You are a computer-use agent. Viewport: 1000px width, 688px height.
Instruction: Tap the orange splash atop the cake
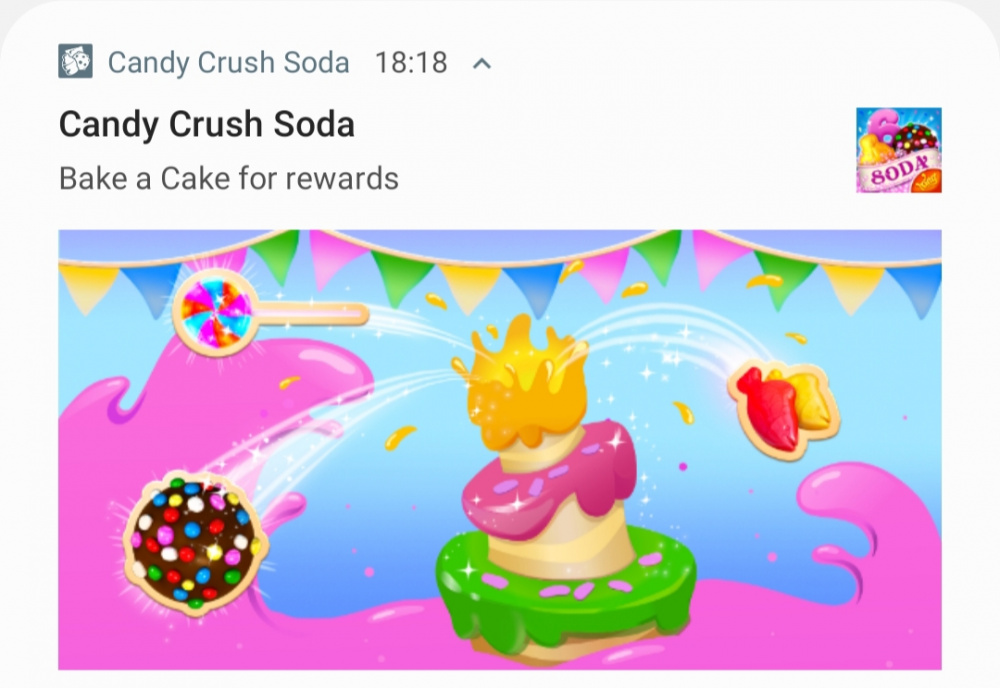(526, 383)
